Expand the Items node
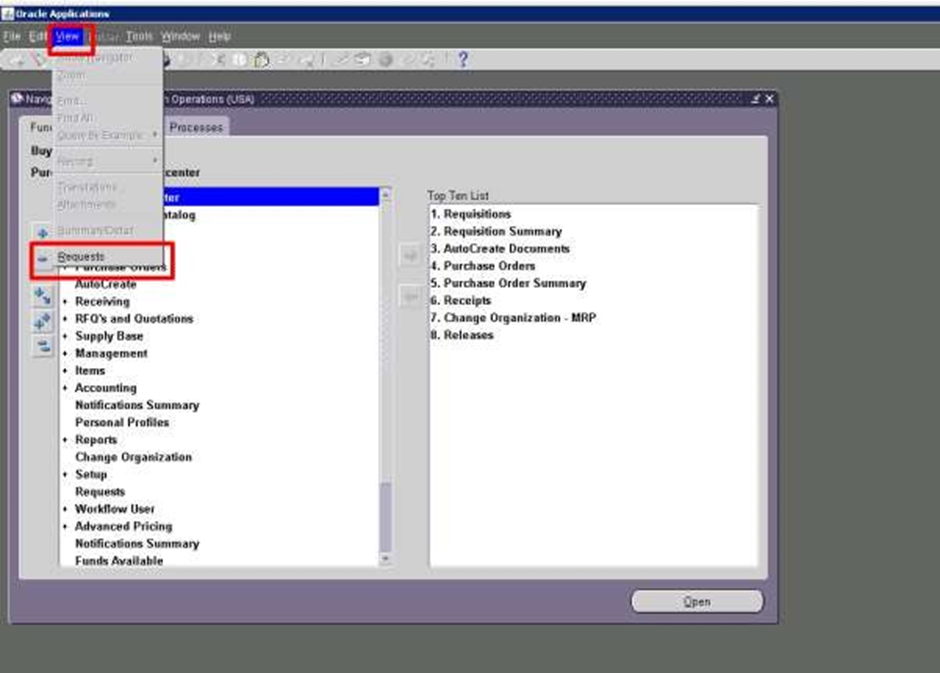This screenshot has height=673, width=940. point(65,371)
